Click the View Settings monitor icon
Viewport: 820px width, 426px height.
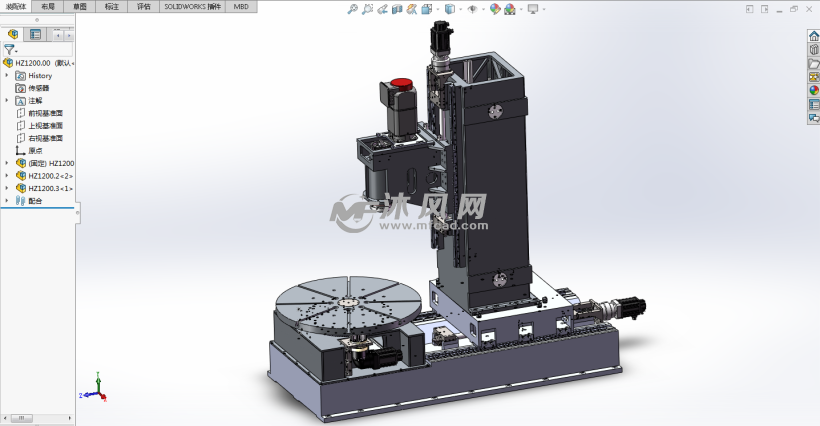point(533,9)
